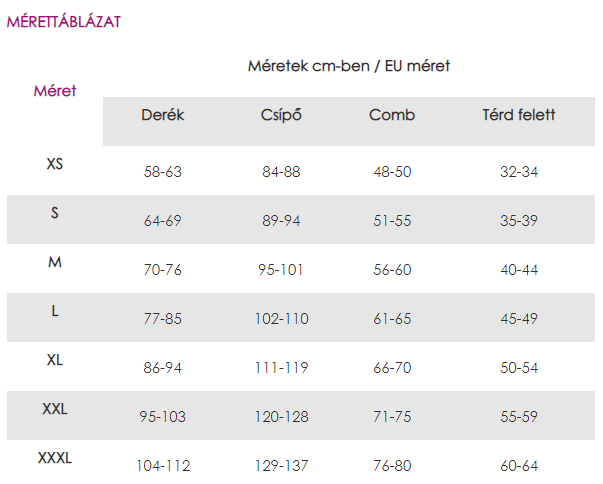Click the XXXL size row label
This screenshot has width=603, height=484.
point(55,458)
